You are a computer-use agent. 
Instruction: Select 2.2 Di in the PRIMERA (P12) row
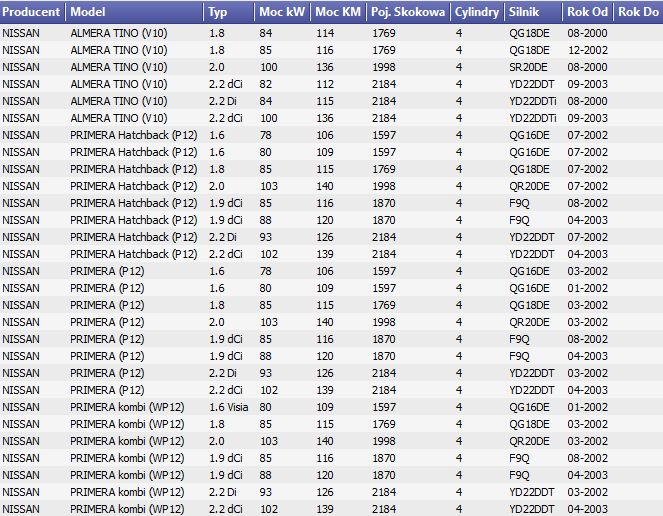point(223,373)
